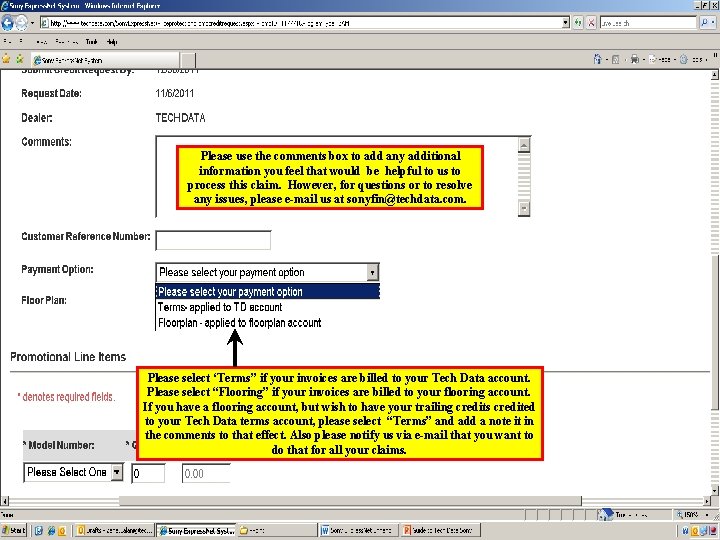Go back with the browser Back arrow

pyautogui.click(x=7, y=22)
